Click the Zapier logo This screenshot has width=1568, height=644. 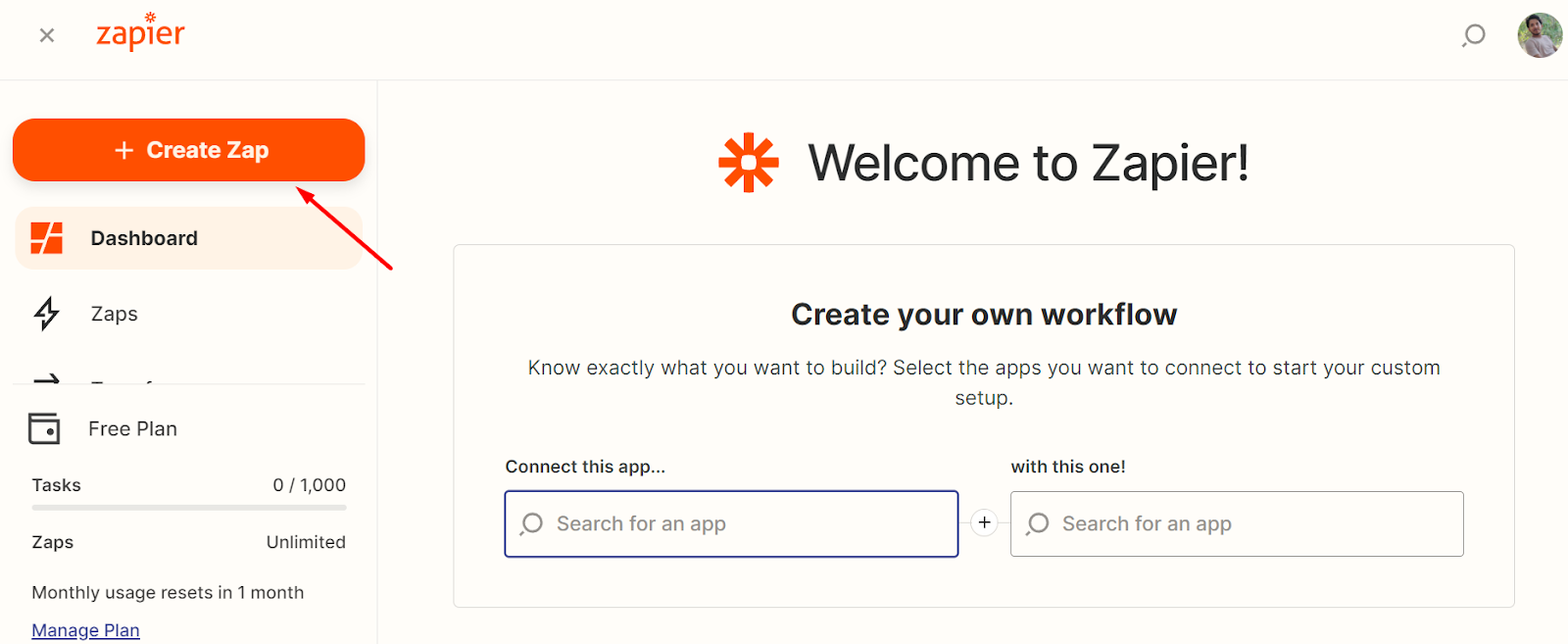coord(140,31)
